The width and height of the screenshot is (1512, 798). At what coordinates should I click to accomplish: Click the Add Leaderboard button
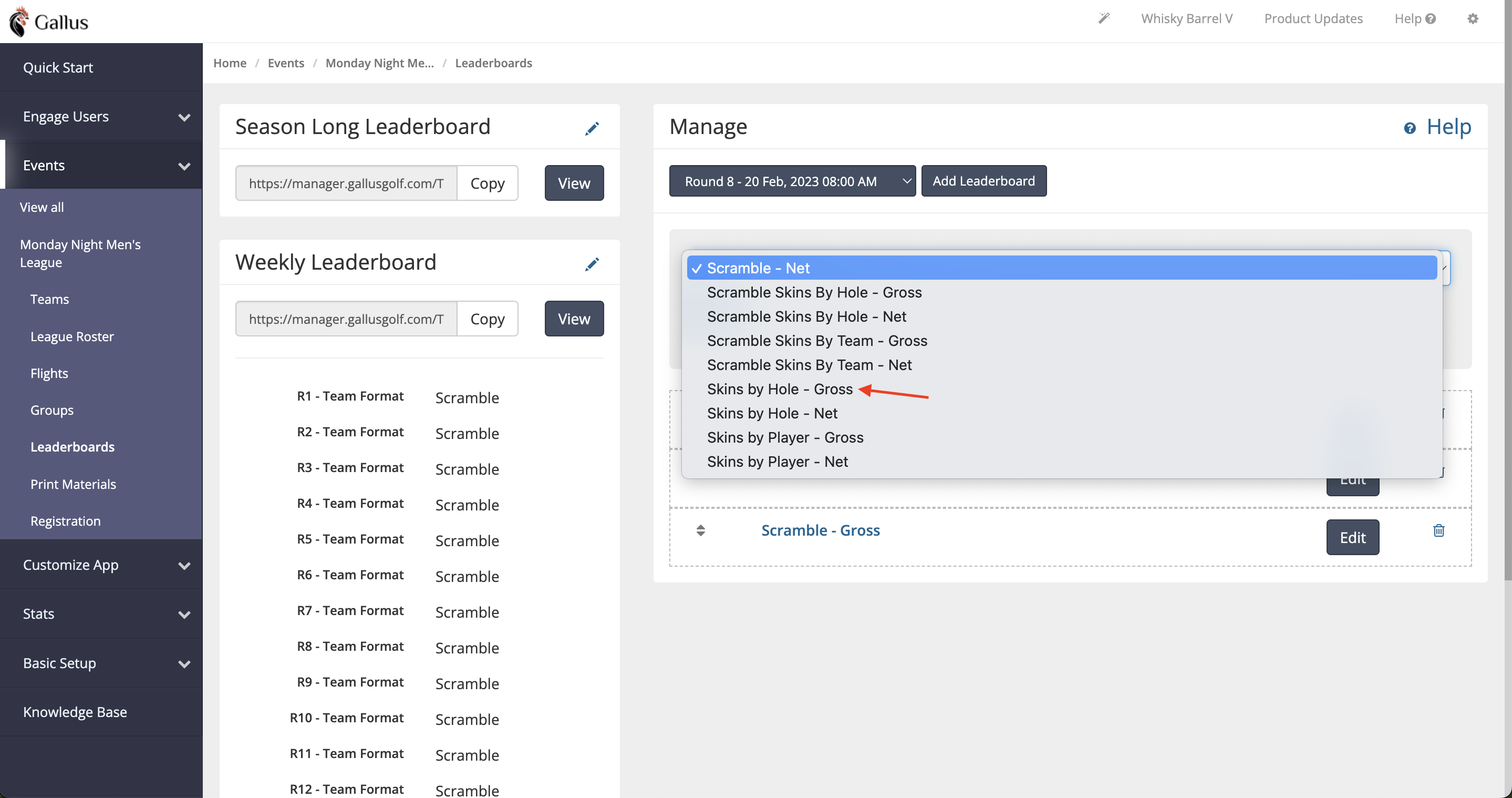tap(983, 181)
